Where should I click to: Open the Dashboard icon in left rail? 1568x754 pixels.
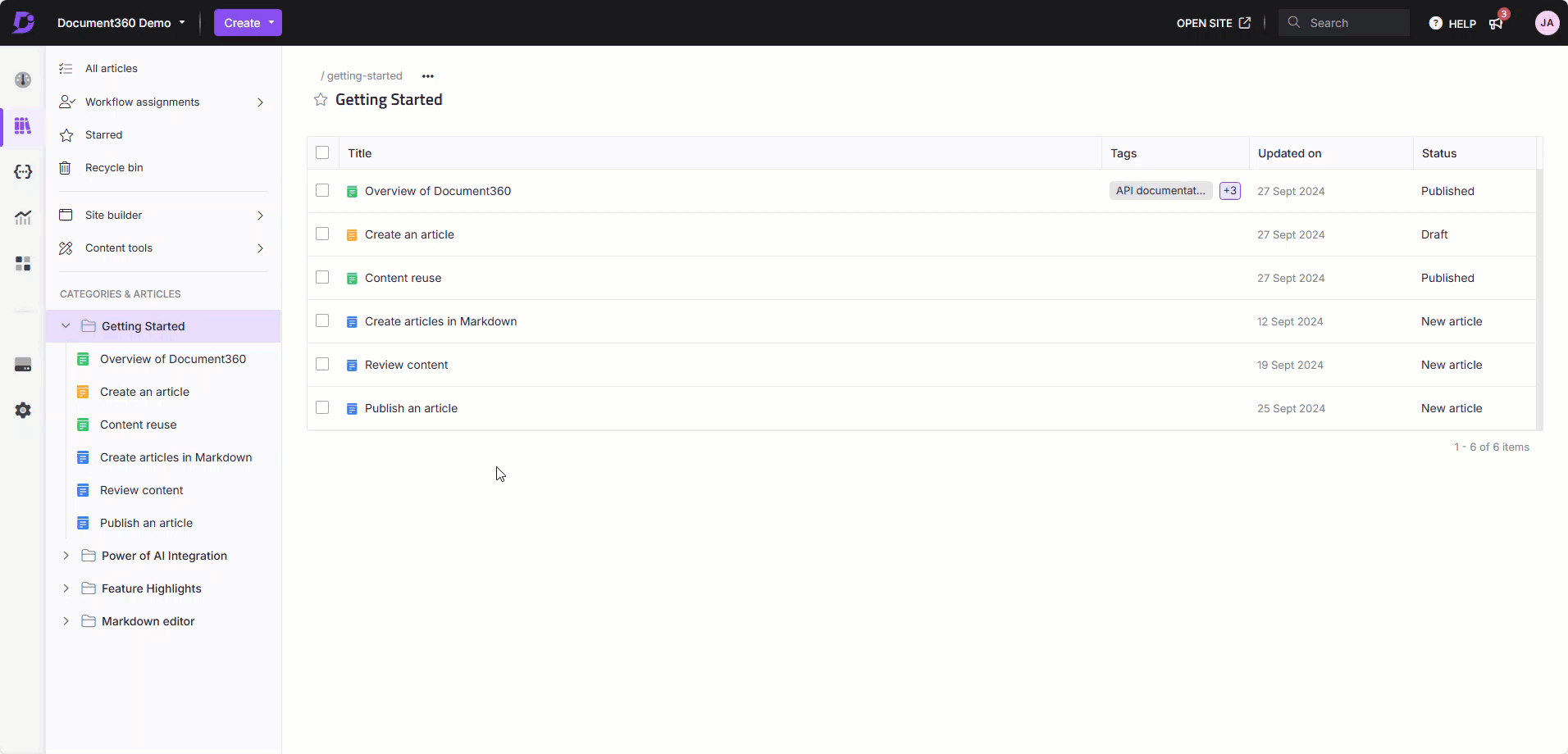[23, 79]
